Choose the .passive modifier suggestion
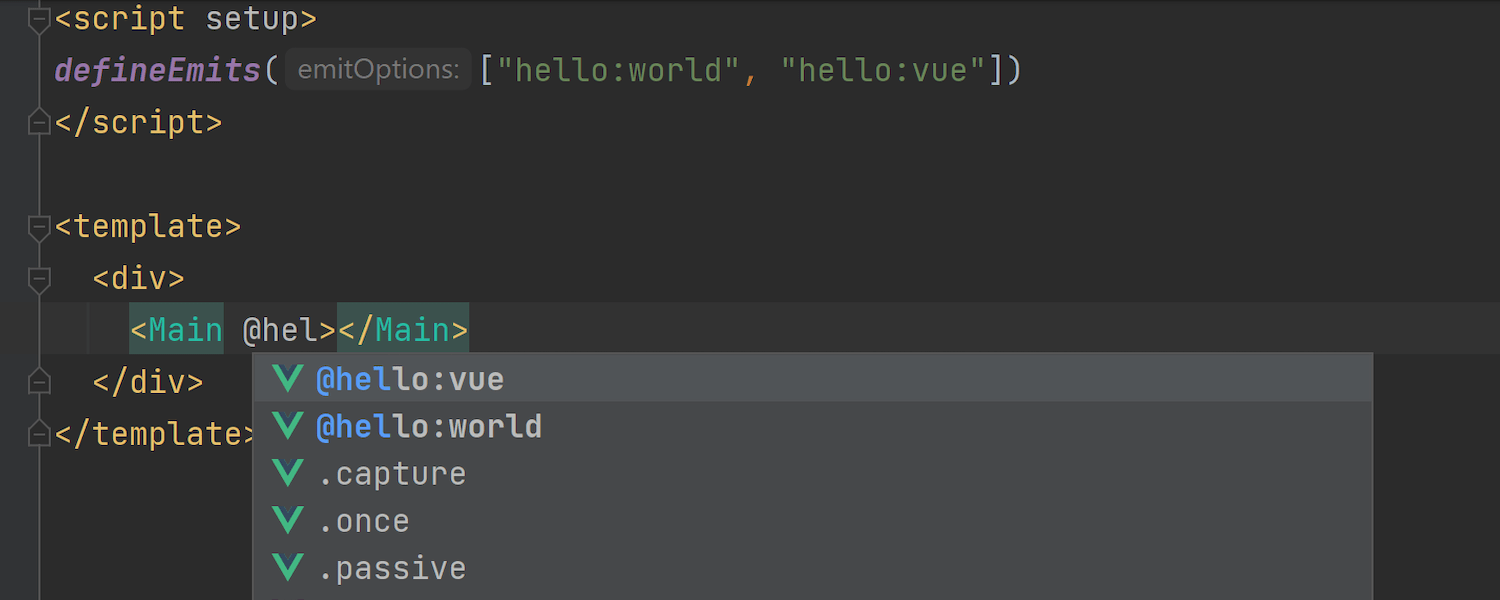Image resolution: width=1500 pixels, height=600 pixels. coord(392,569)
